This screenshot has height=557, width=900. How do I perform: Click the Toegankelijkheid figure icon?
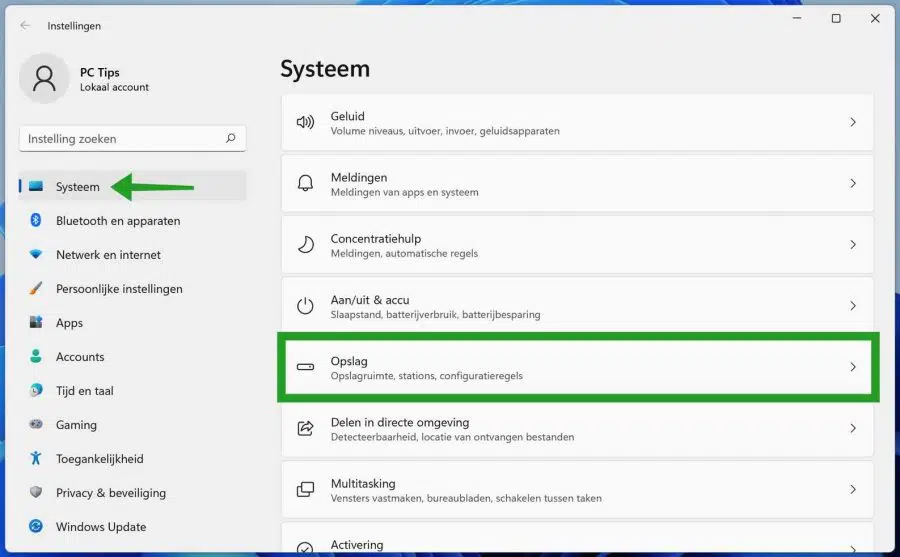click(36, 458)
